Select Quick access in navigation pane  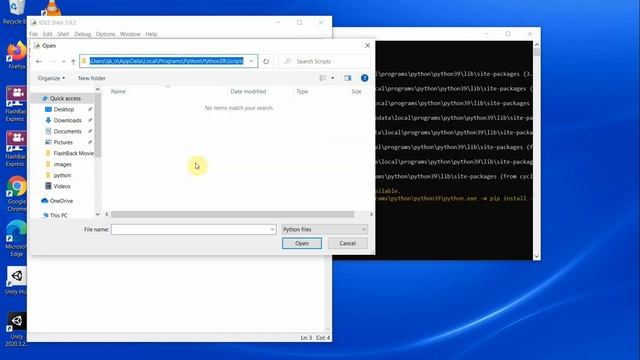click(65, 98)
